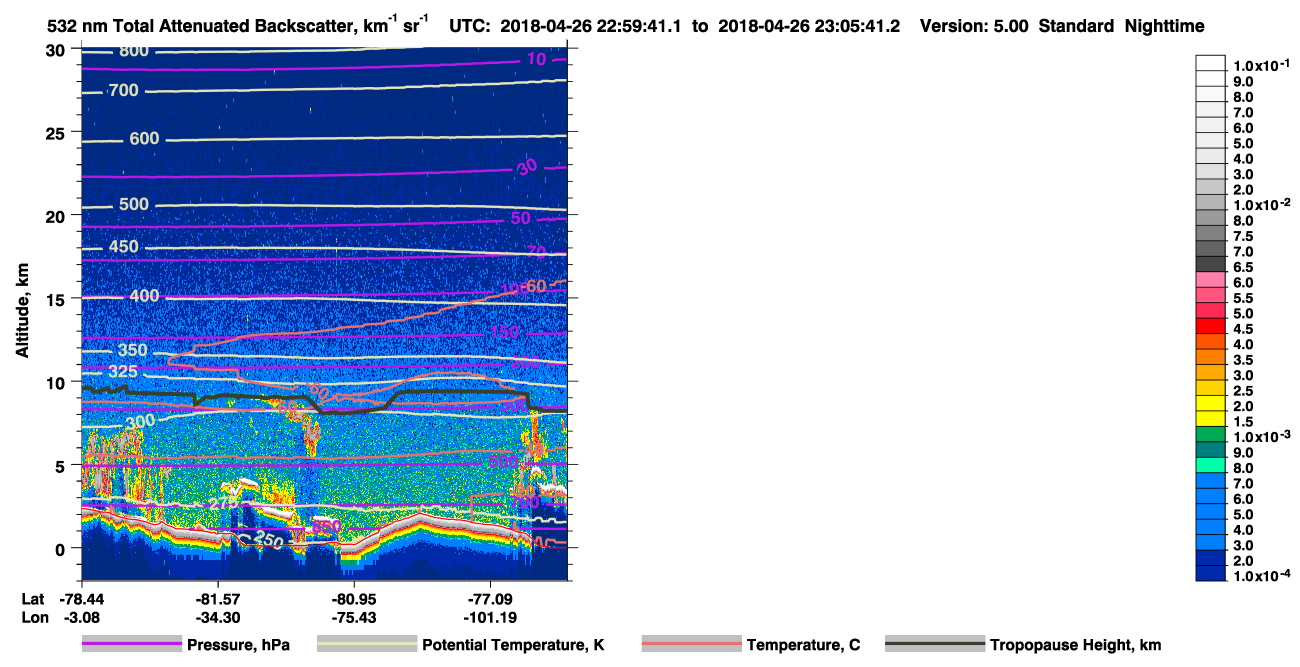
Task: Click the Tropopause Height, km legend label
Action: point(1075,646)
